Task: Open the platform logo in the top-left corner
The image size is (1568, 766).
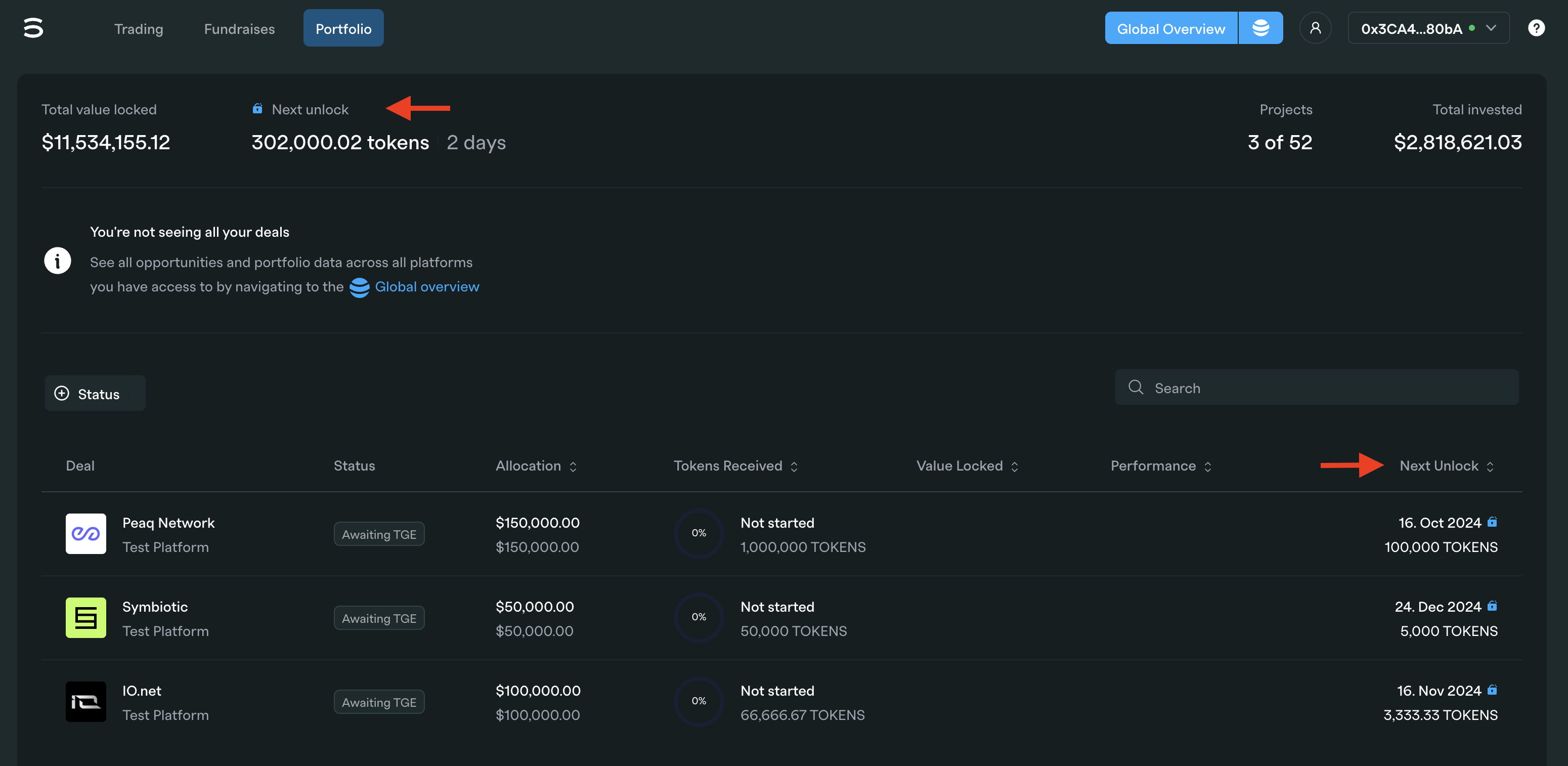Action: click(x=33, y=27)
